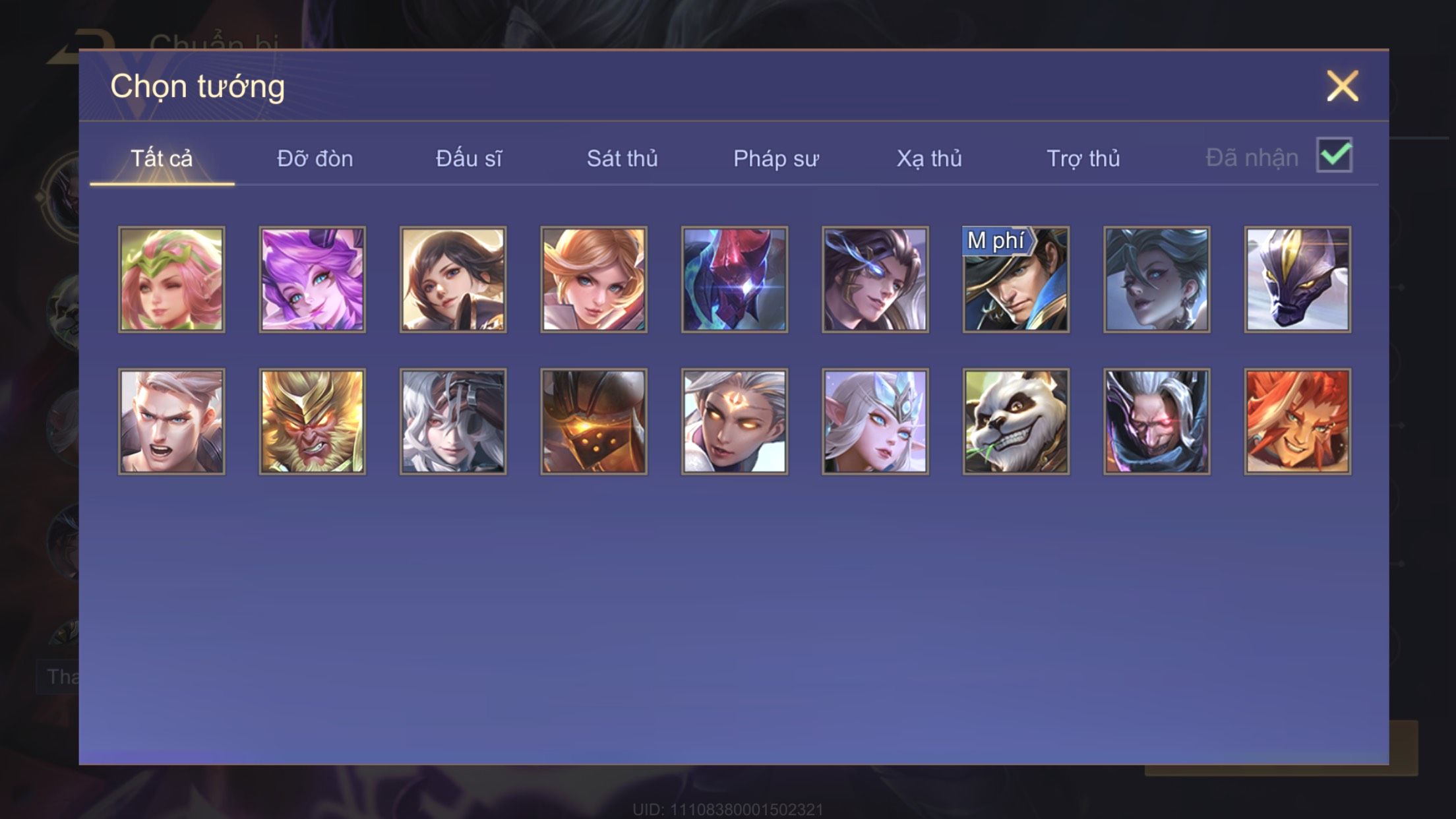Pick the red-eyed silver-haired hero

1157,421
